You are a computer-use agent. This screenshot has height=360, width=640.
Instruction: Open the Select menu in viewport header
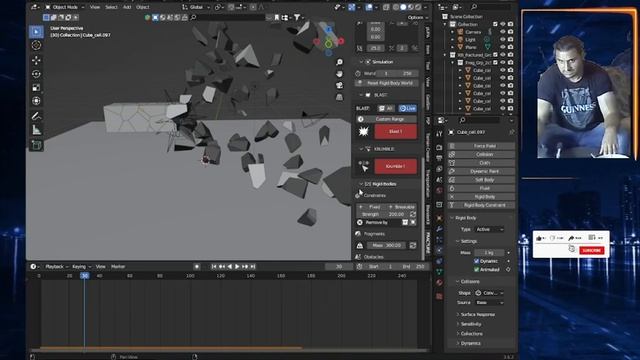click(111, 7)
